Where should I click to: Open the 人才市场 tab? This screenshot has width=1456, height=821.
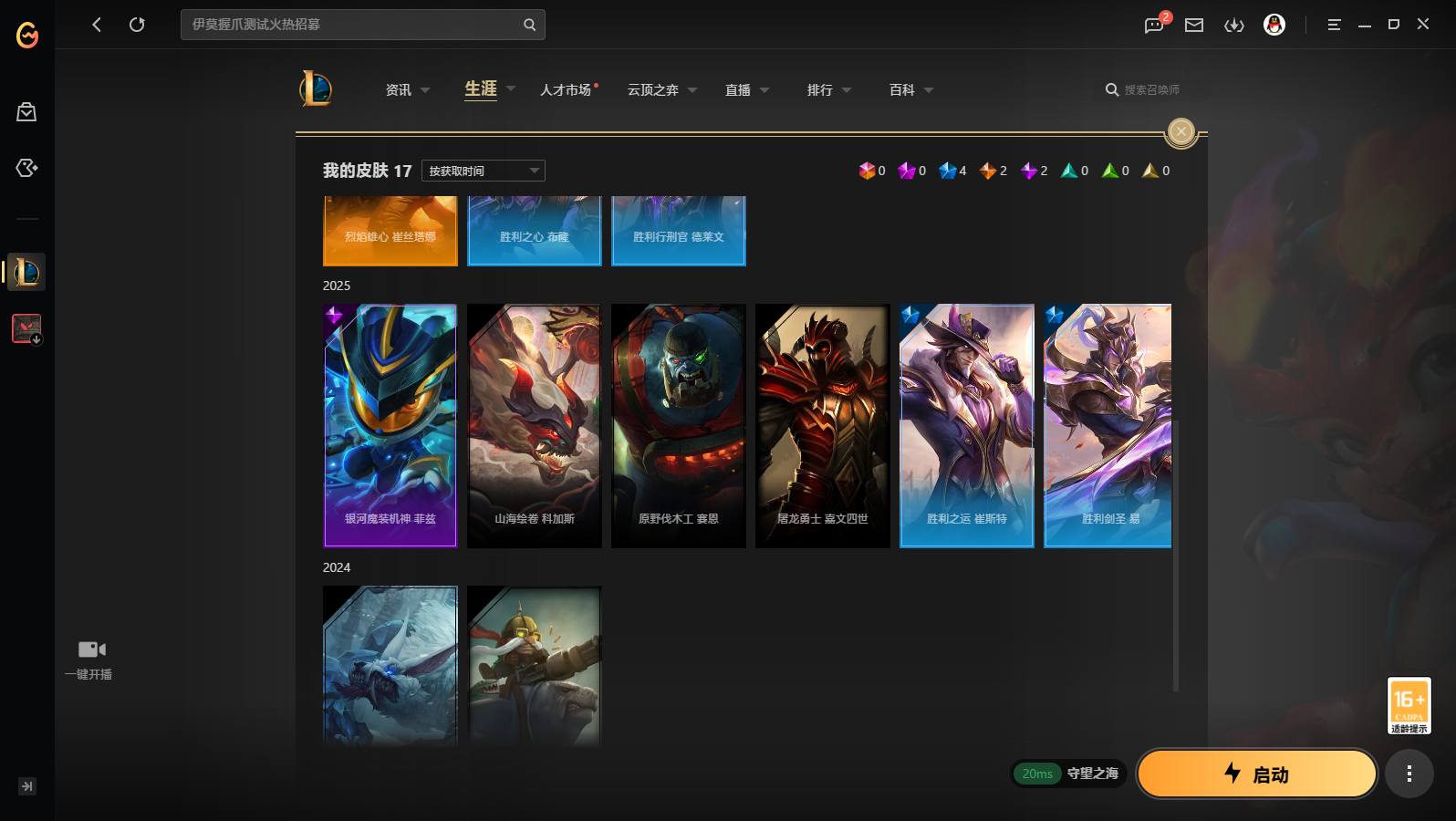pos(566,89)
